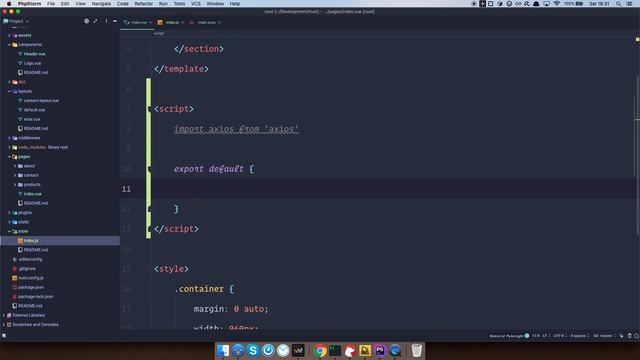Collapse the store folder
Image resolution: width=640 pixels, height=360 pixels.
click(9, 231)
